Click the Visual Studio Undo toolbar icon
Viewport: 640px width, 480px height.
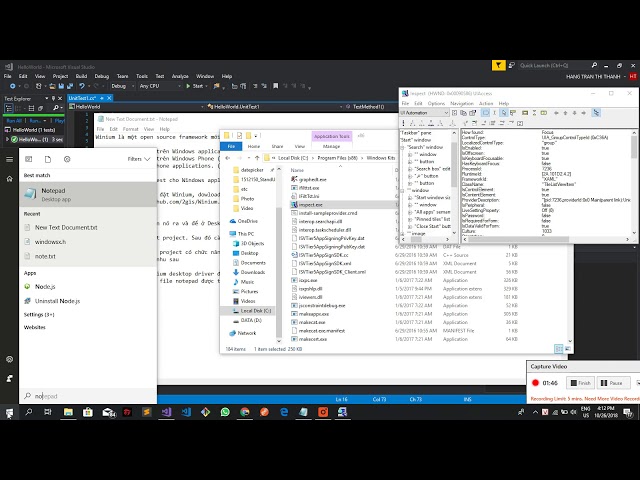[x=82, y=86]
